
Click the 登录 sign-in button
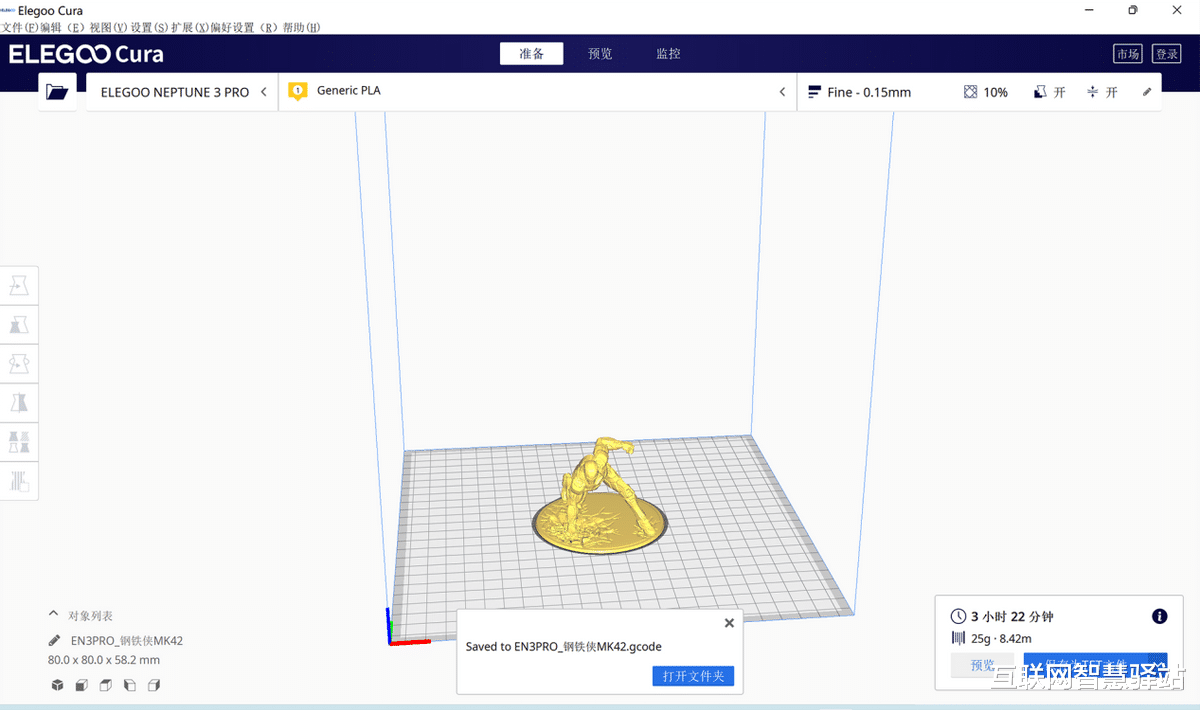pyautogui.click(x=1166, y=53)
